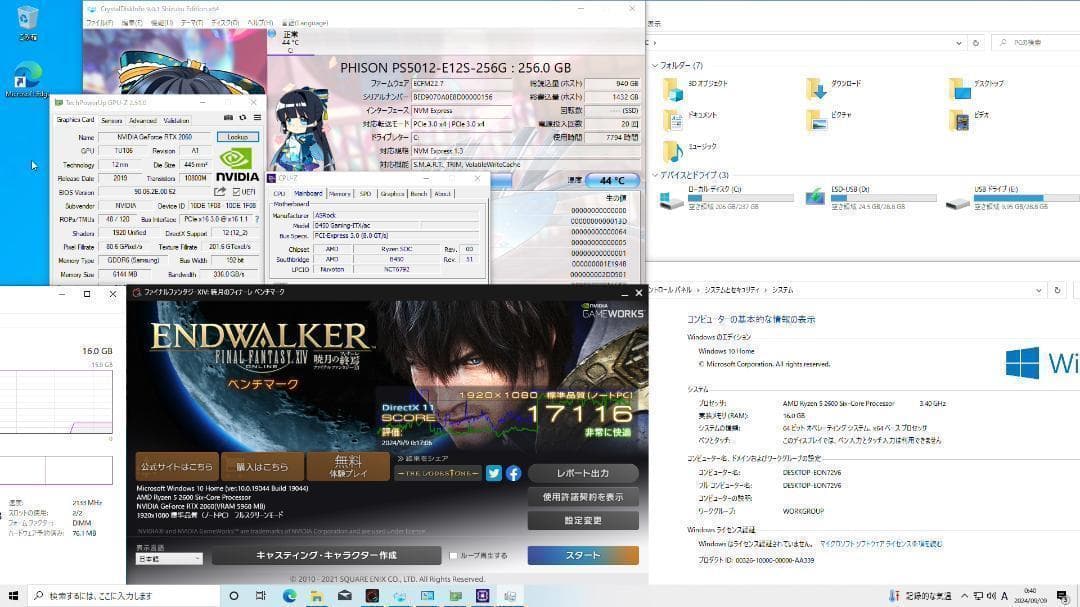This screenshot has width=1080, height=607.
Task: Open the 表示言語 language dropdown in the benchmark
Action: click(x=168, y=558)
